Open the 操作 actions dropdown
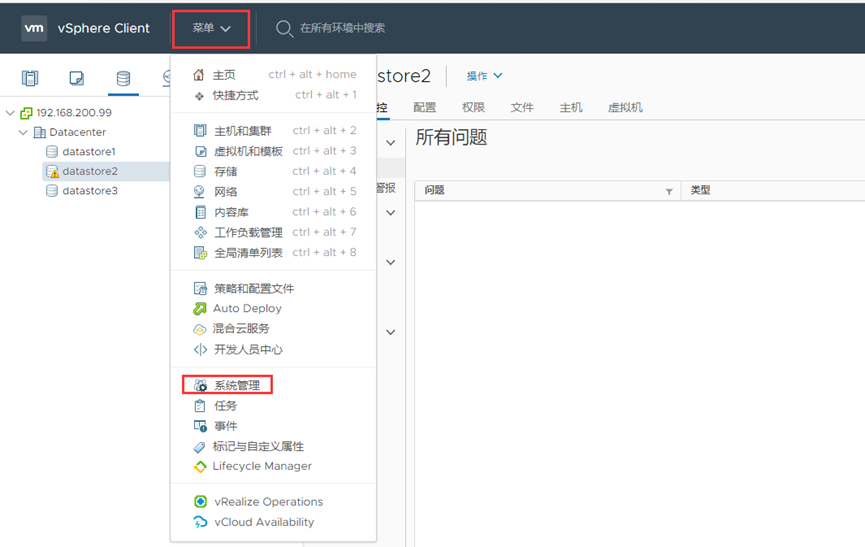 tap(484, 76)
